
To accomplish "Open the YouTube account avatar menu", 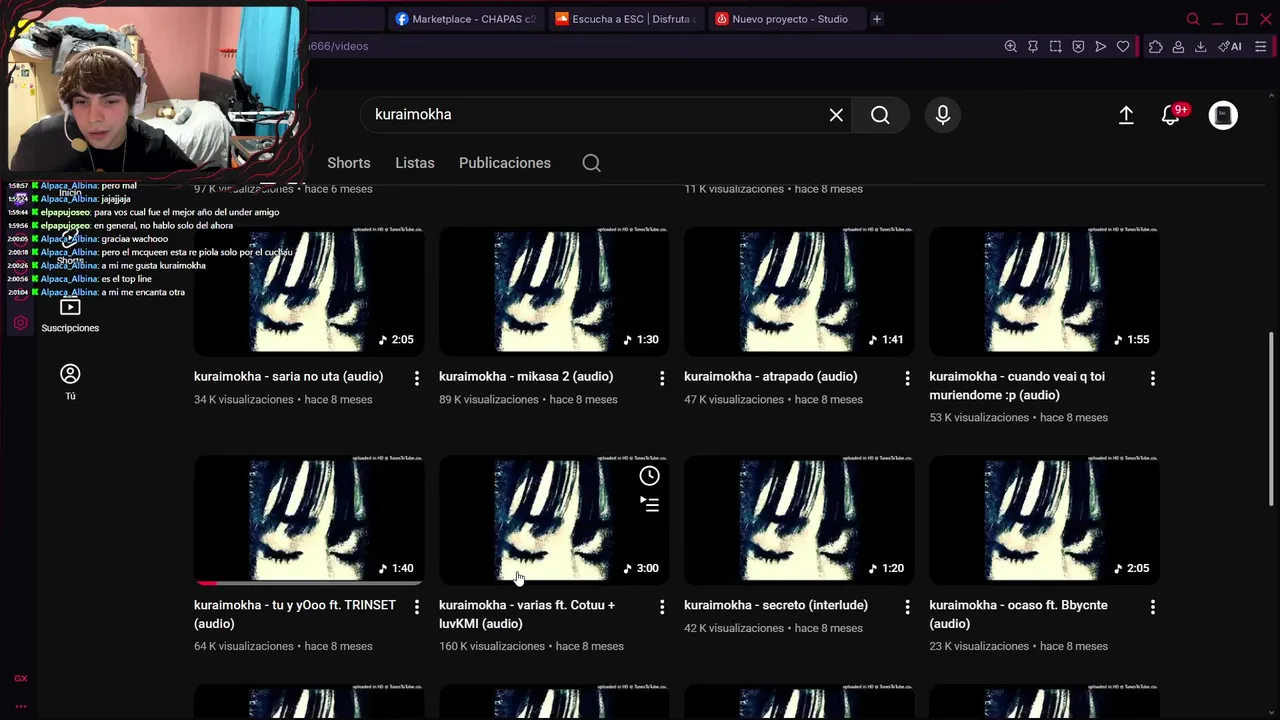I will [1223, 115].
